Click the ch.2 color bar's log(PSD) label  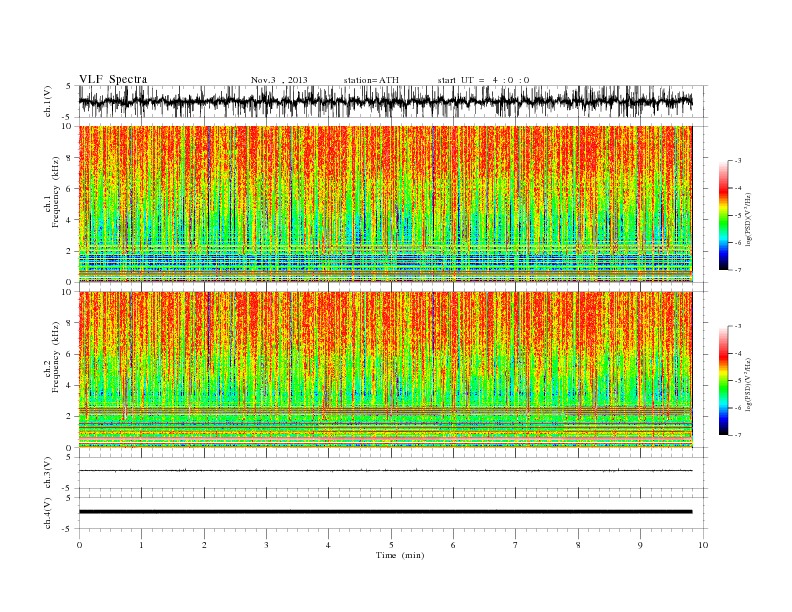pos(749,384)
